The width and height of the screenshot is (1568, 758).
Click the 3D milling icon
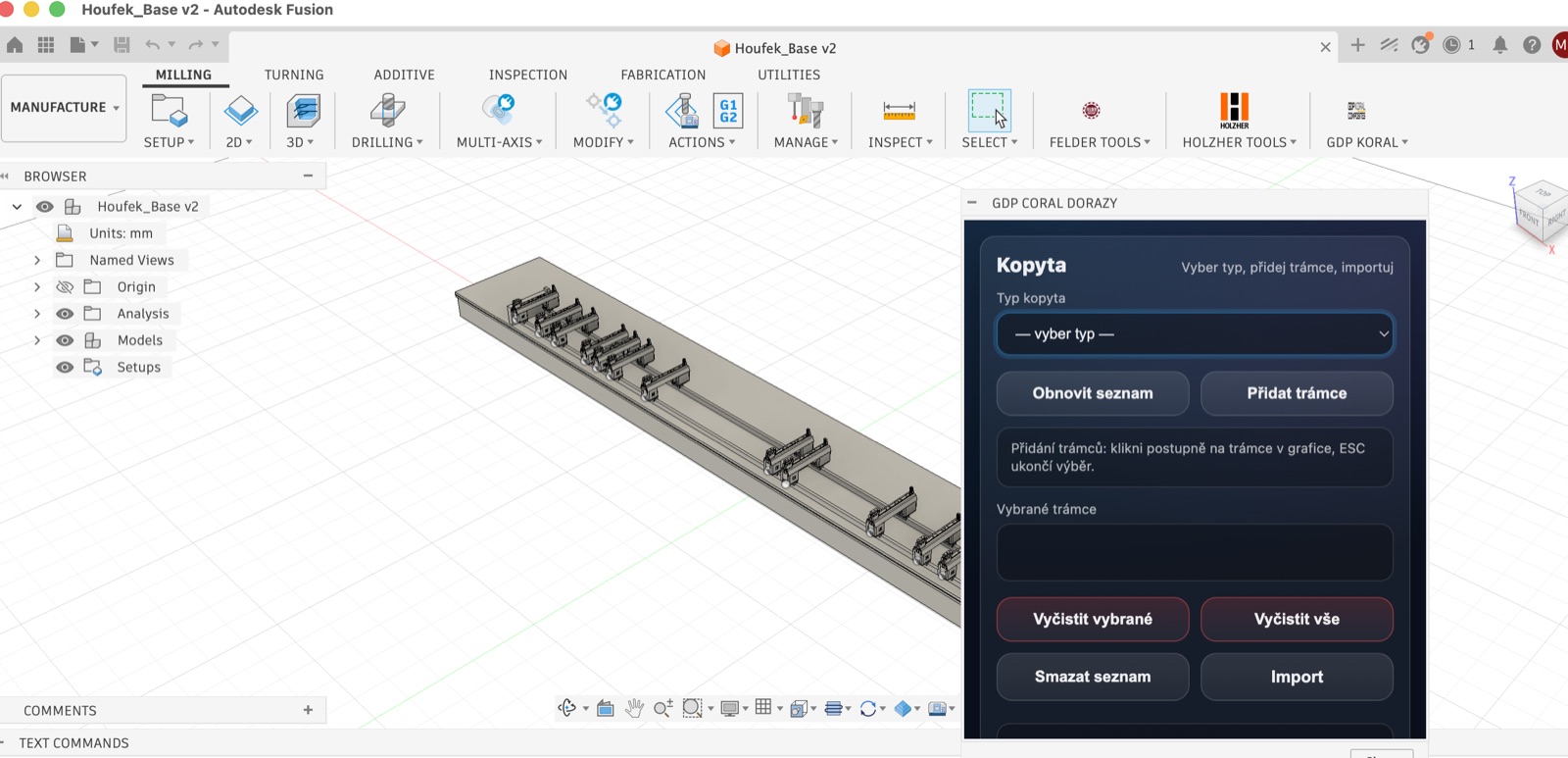303,111
